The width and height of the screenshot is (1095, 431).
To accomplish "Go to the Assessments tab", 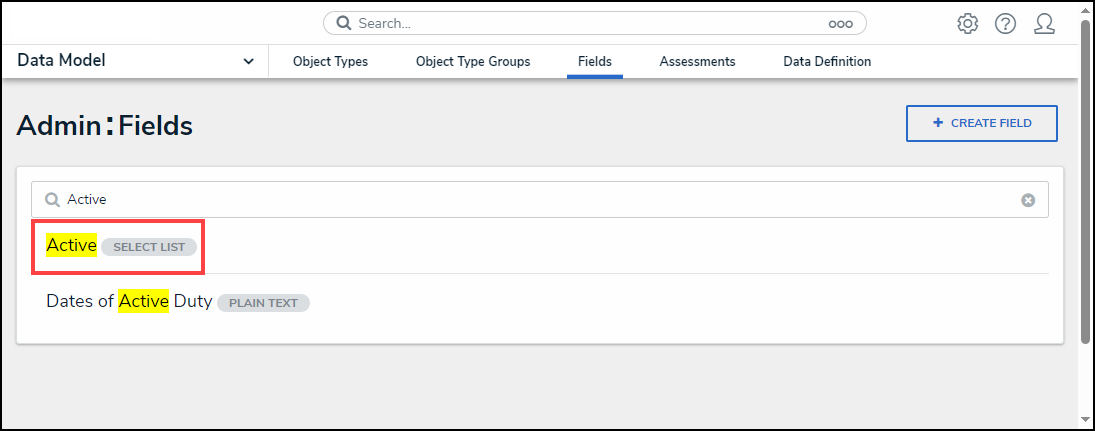I will pos(697,62).
